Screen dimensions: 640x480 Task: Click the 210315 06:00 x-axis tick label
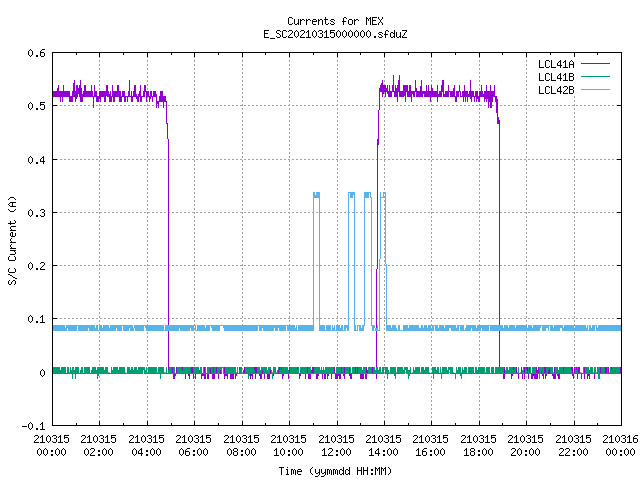coord(193,445)
